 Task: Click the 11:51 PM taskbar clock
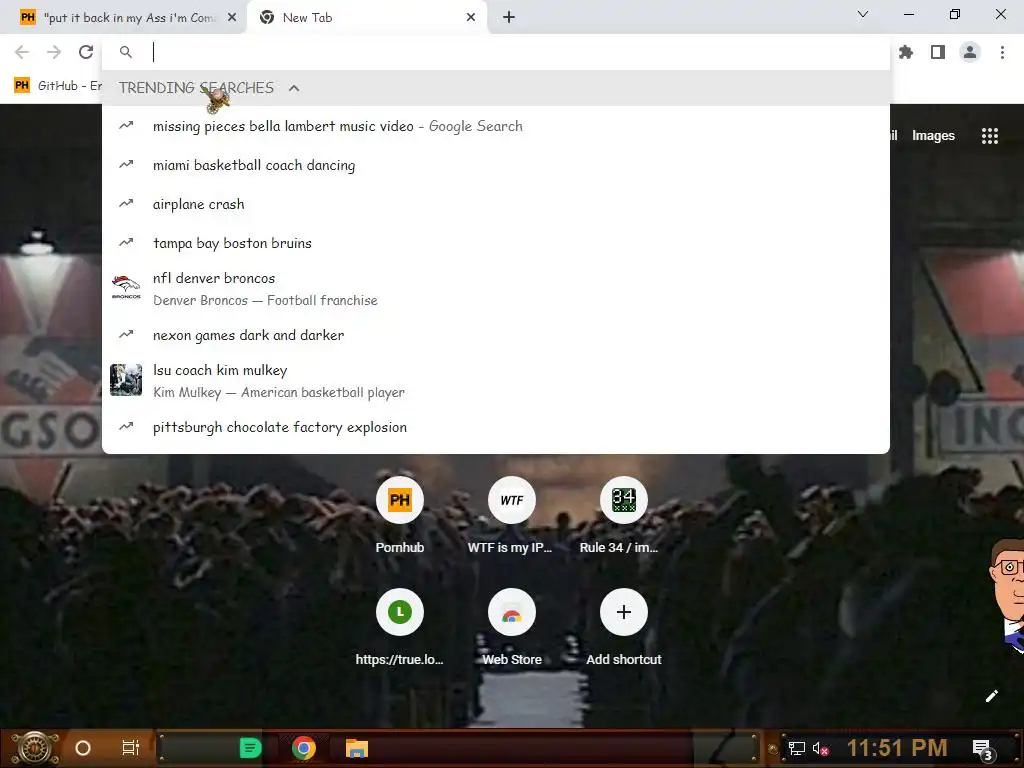point(897,748)
